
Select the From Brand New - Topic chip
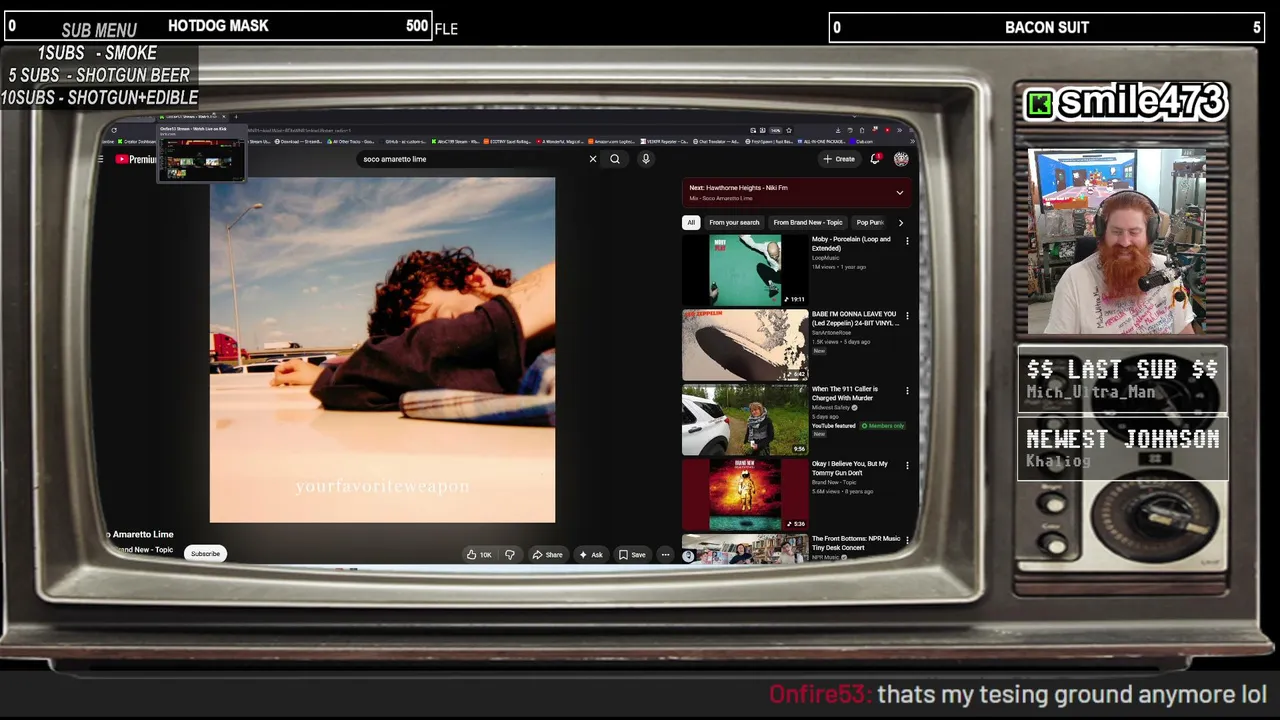pos(808,223)
